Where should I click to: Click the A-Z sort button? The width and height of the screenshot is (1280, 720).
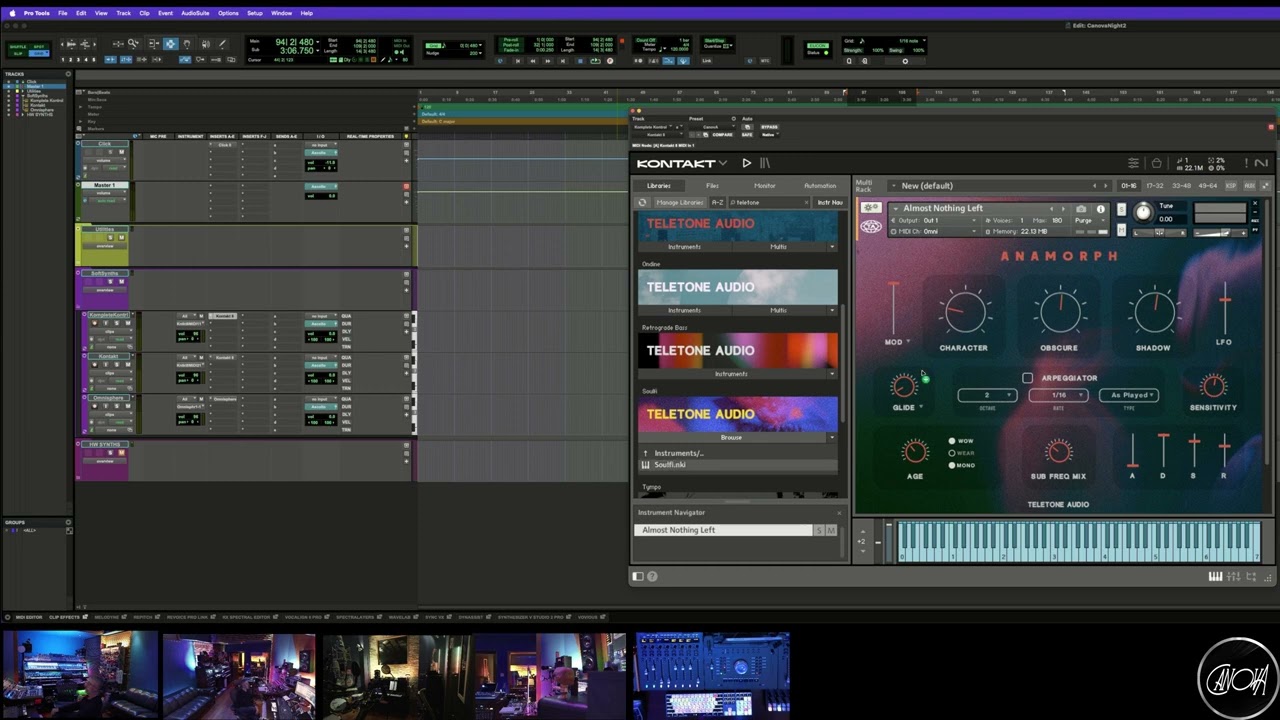point(717,202)
